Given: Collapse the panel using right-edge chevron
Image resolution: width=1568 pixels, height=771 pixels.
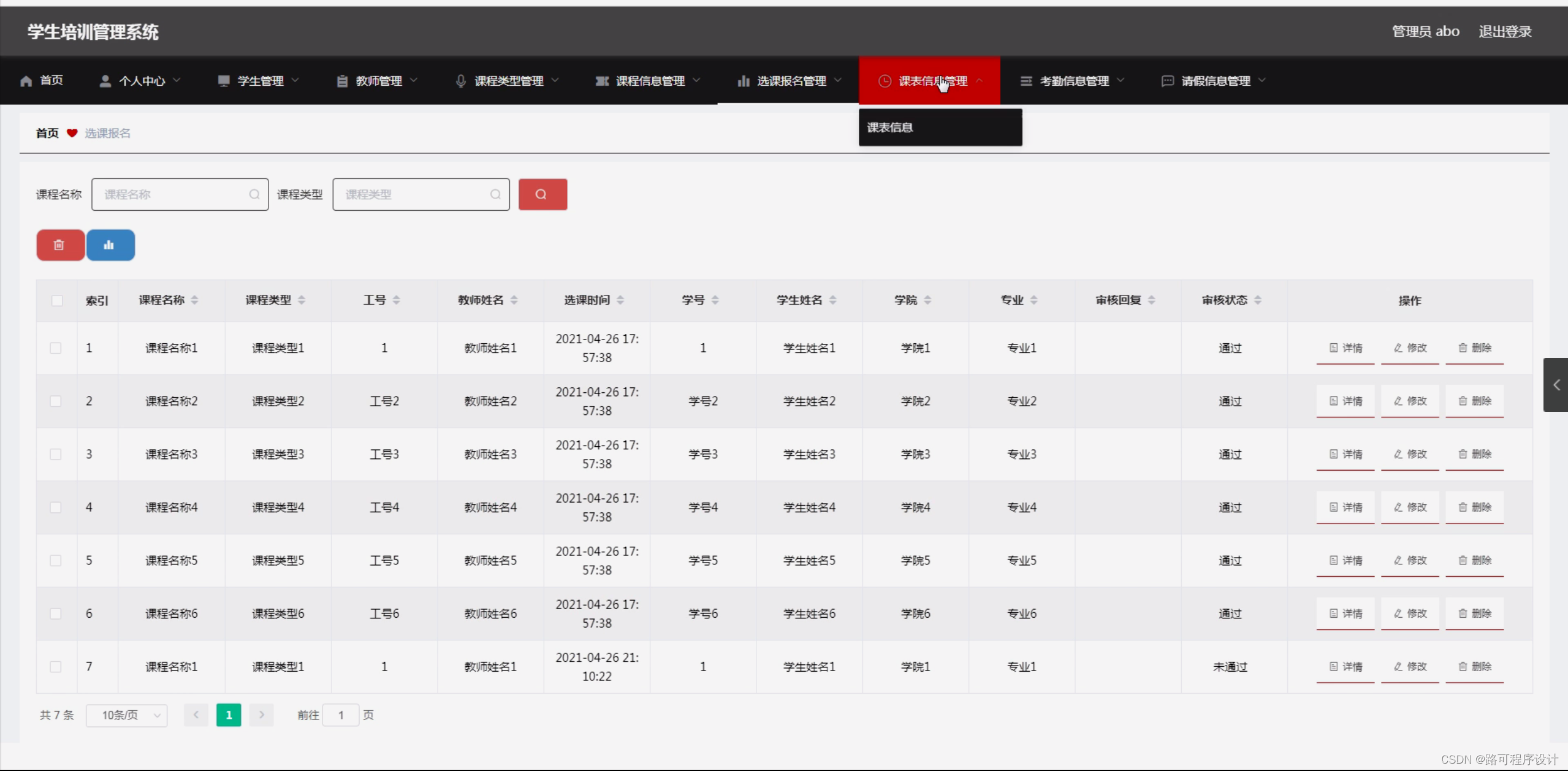Looking at the screenshot, I should pyautogui.click(x=1556, y=385).
